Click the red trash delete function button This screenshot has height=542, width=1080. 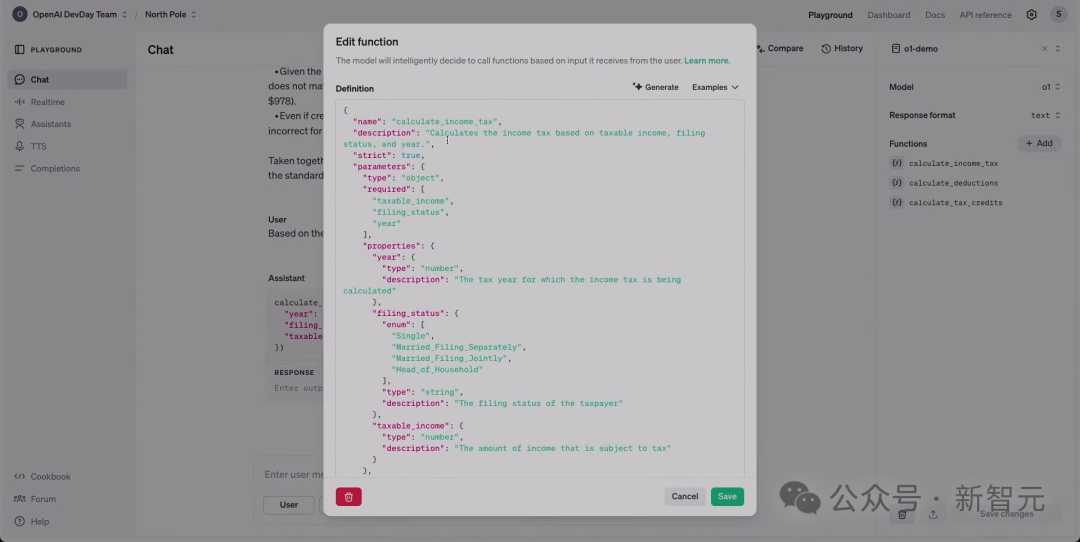(348, 496)
